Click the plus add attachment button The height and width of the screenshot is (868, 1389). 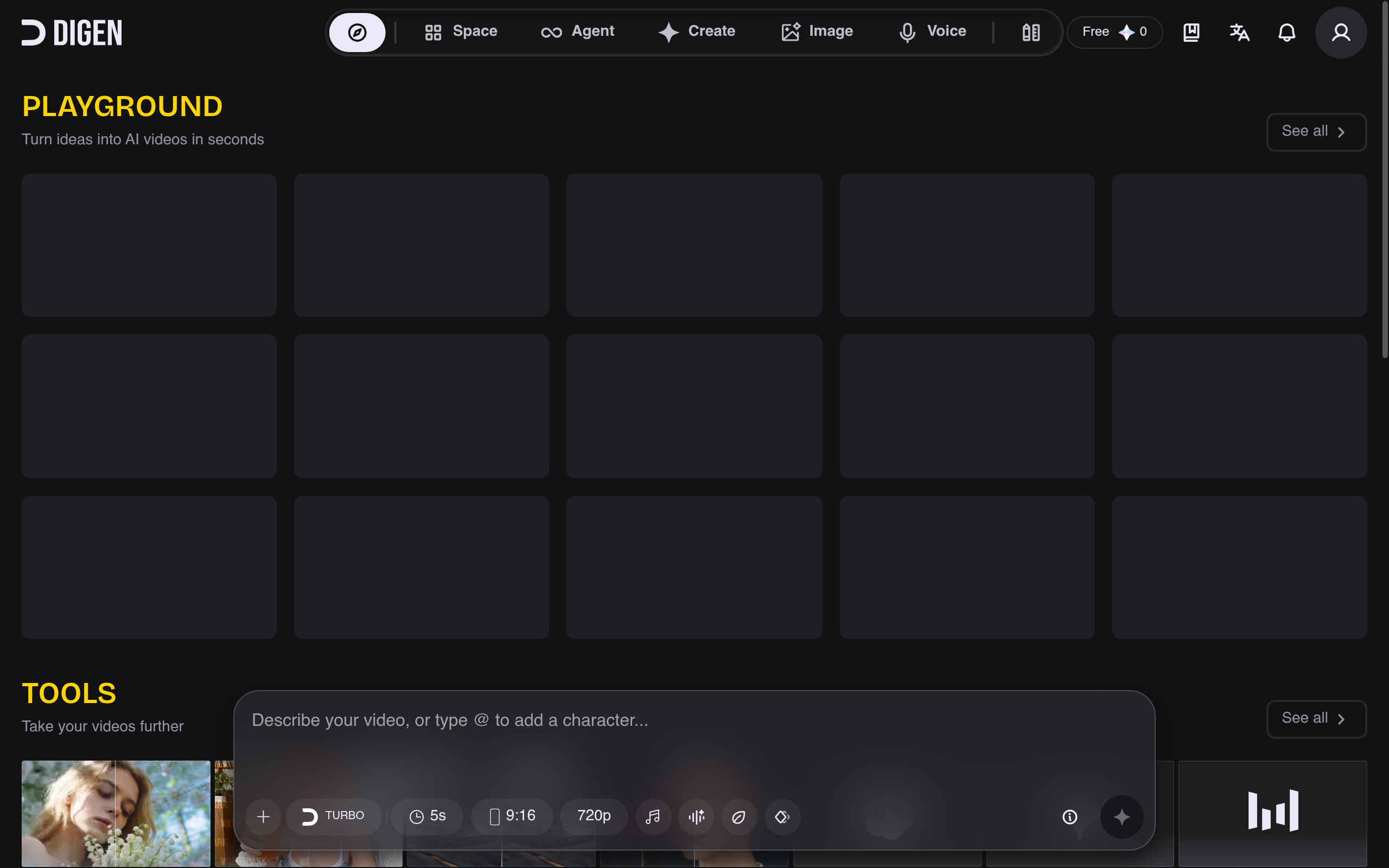[263, 816]
